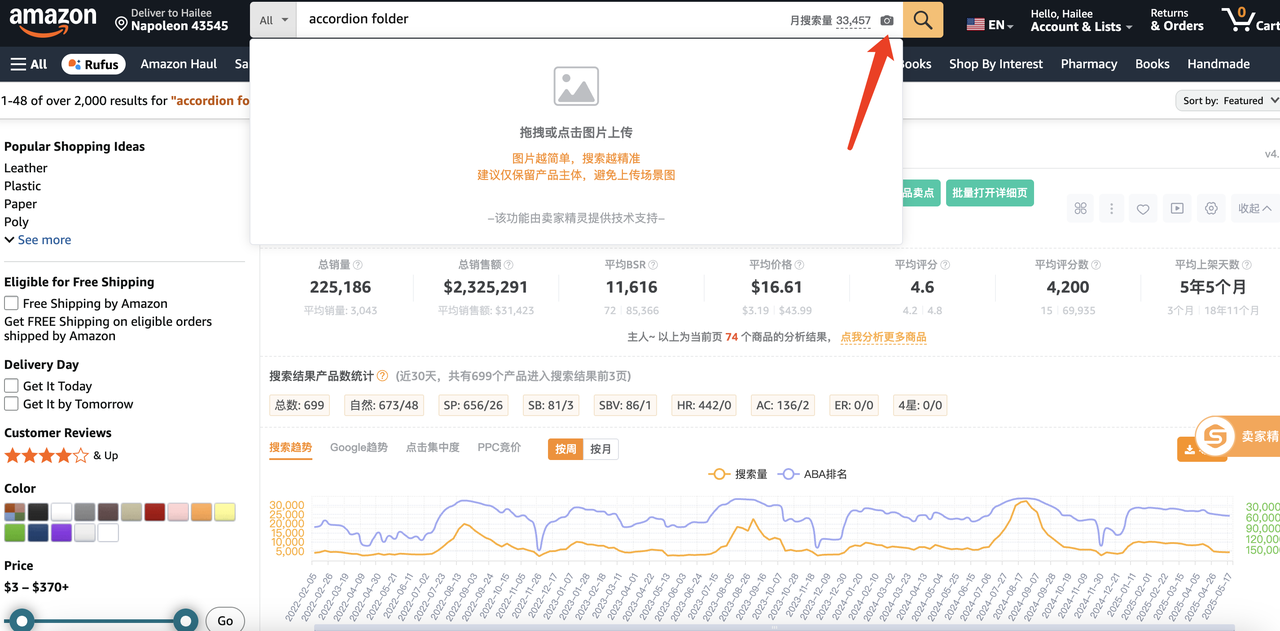Click the 批量打开详细页 button
This screenshot has width=1280, height=631.
(989, 193)
